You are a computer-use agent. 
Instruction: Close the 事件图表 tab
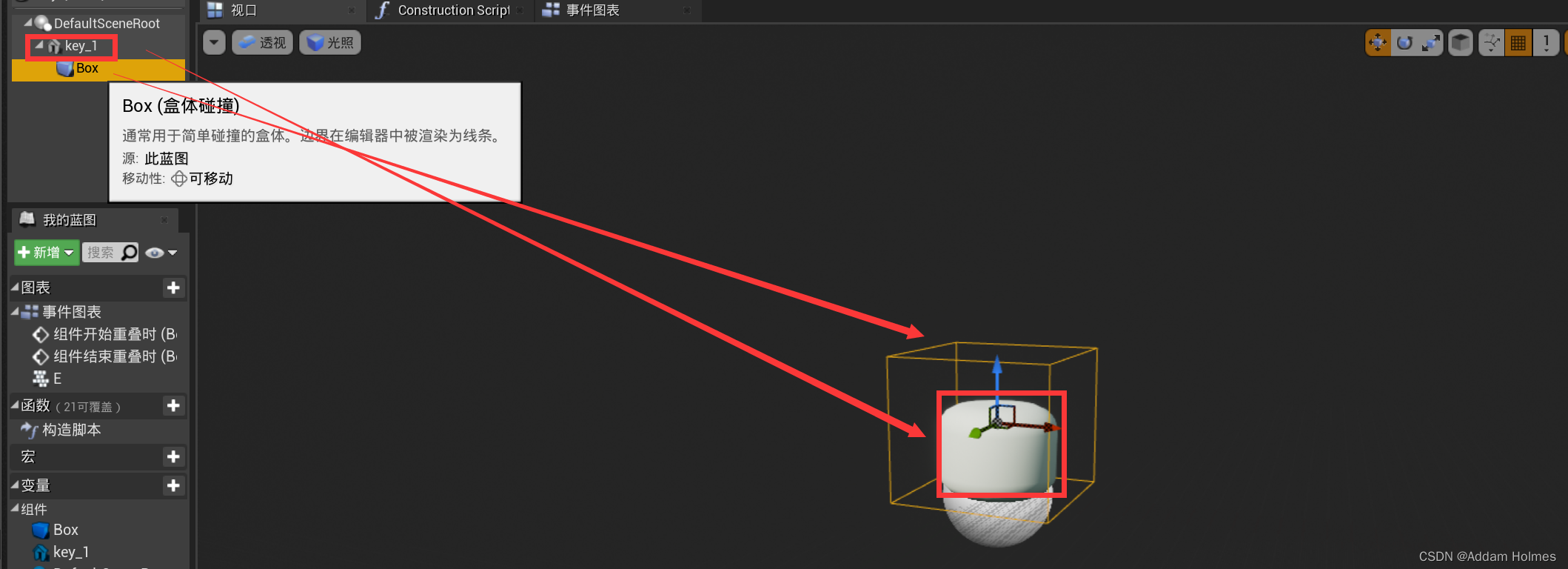tap(686, 10)
